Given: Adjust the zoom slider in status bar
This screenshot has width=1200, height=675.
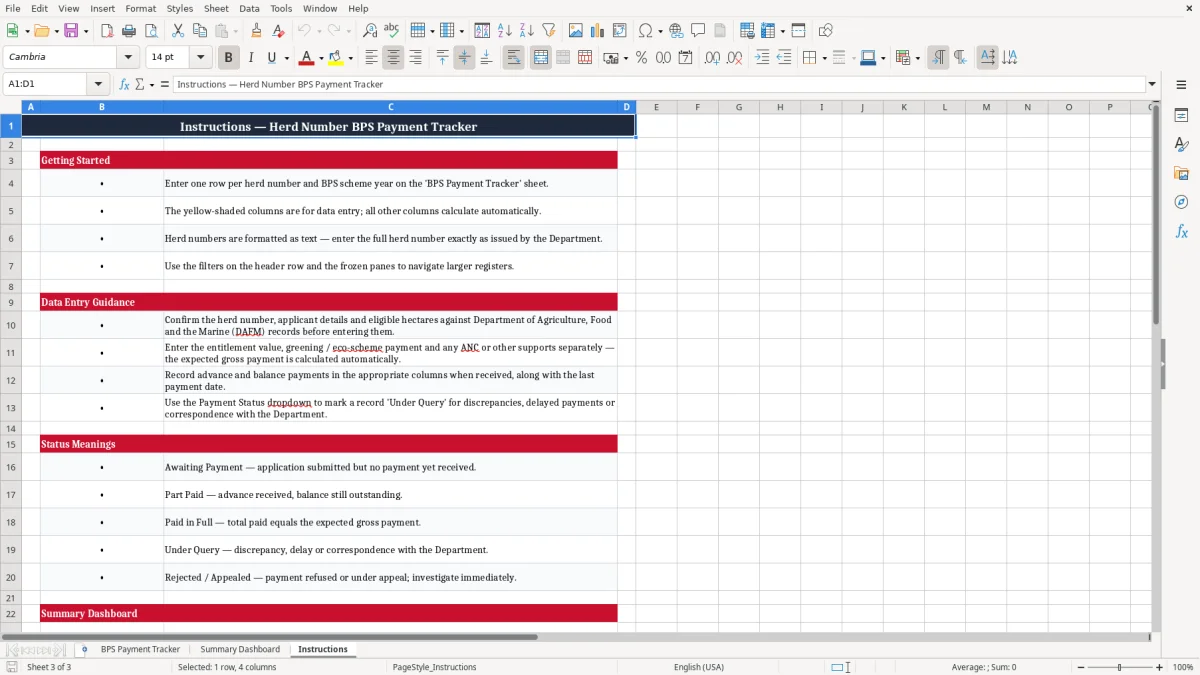Looking at the screenshot, I should click(1119, 667).
